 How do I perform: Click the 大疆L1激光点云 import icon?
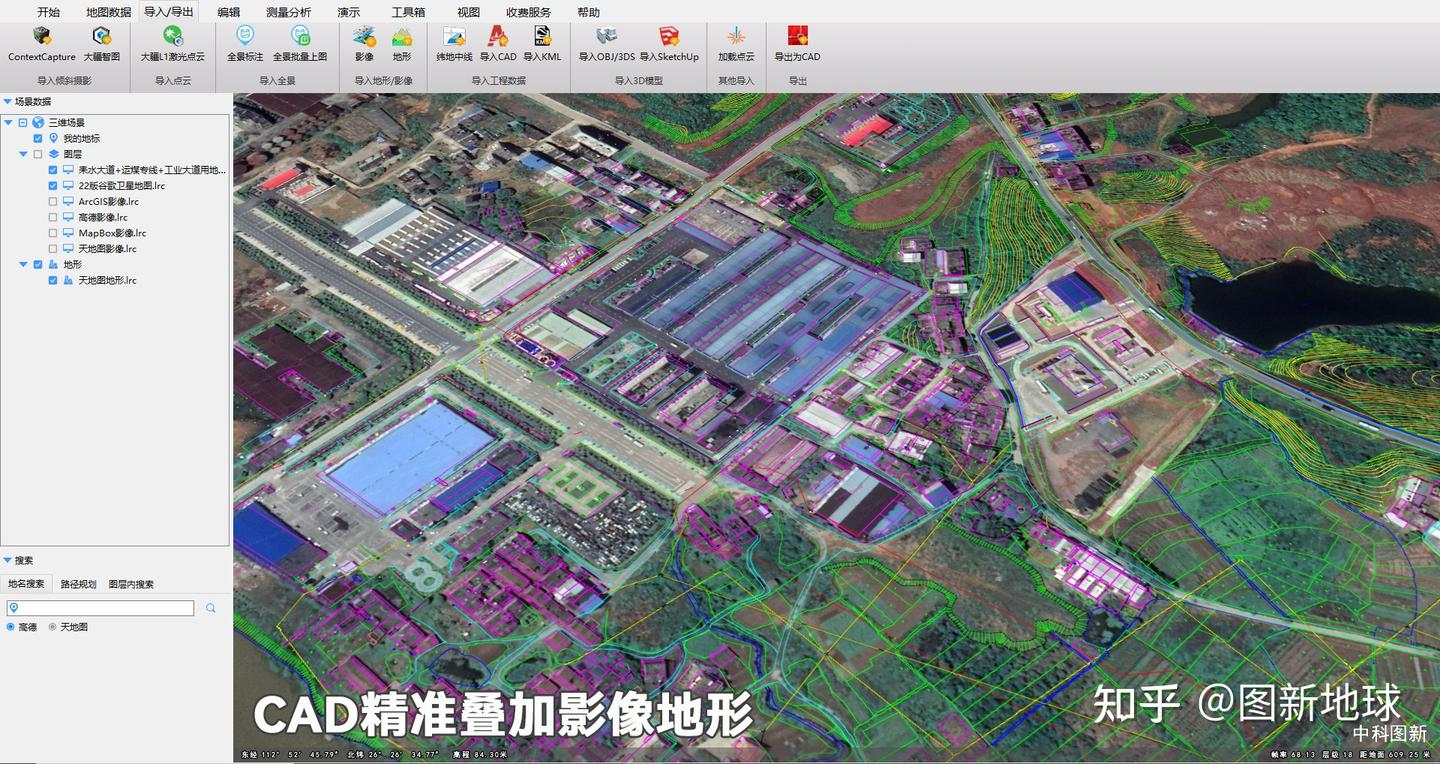pos(174,44)
